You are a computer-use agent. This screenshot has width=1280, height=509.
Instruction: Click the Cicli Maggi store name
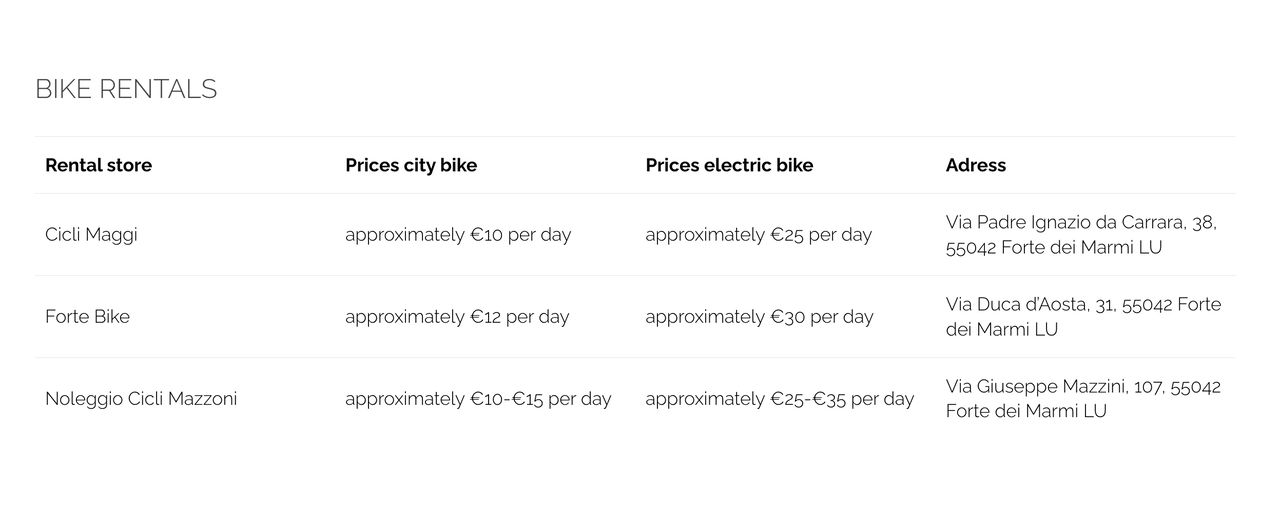[x=91, y=235]
